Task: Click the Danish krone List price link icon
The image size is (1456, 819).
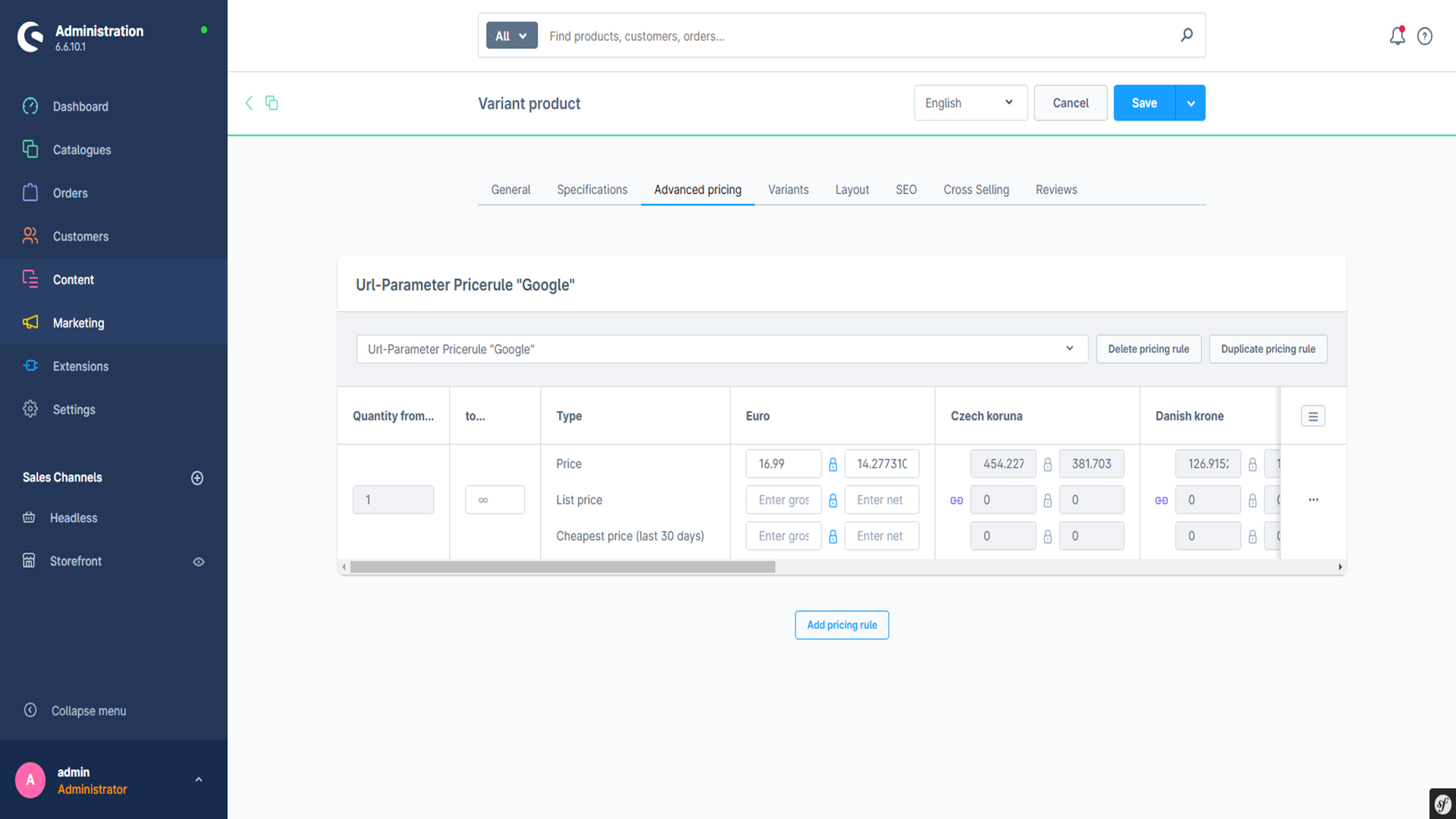Action: 1162,500
